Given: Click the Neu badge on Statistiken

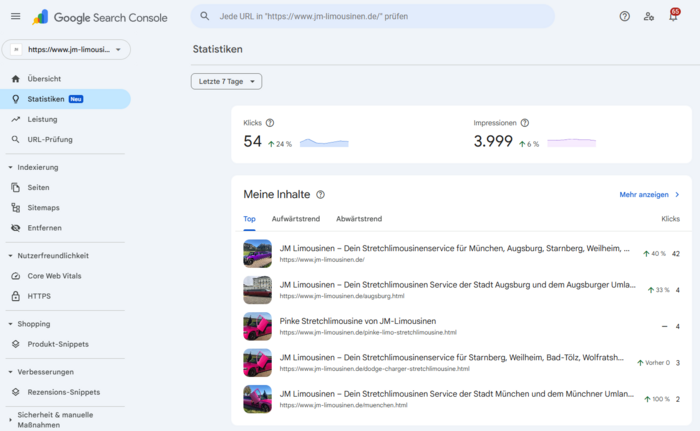Looking at the screenshot, I should 76,99.
